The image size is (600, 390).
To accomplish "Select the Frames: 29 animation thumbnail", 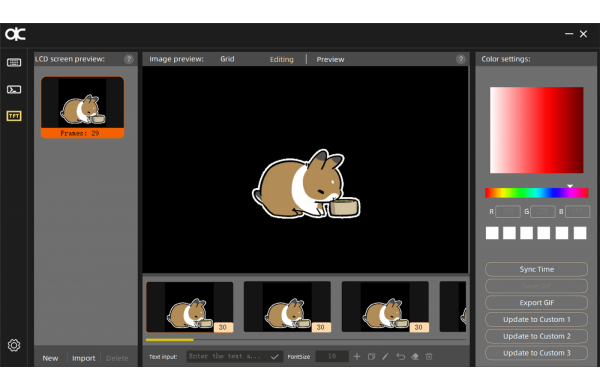I will point(83,107).
